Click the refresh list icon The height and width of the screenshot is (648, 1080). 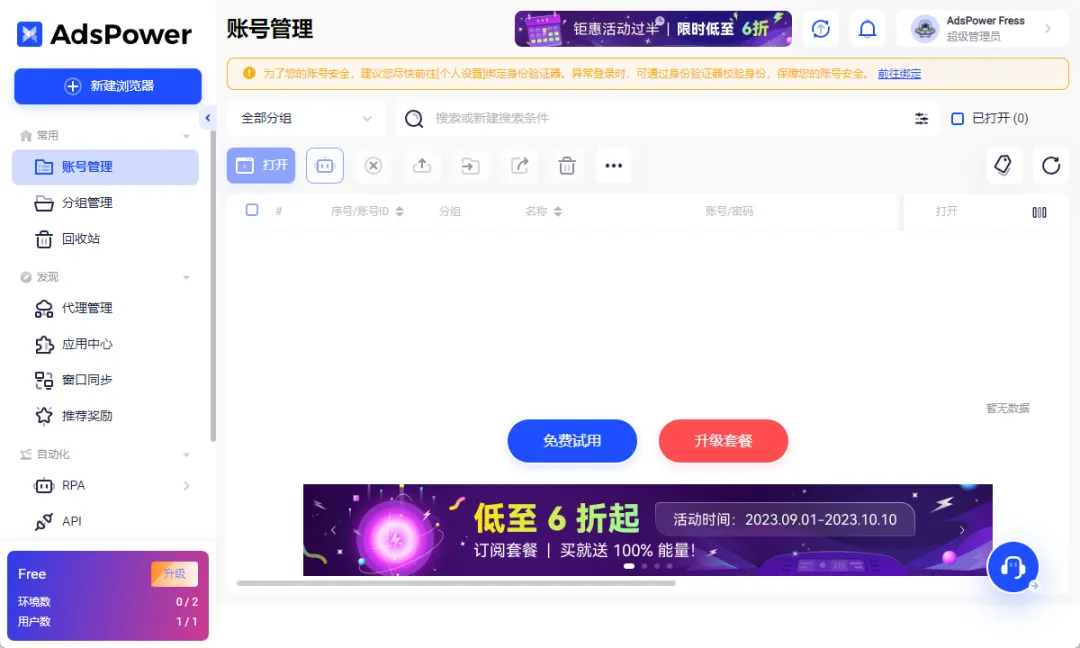[1051, 165]
